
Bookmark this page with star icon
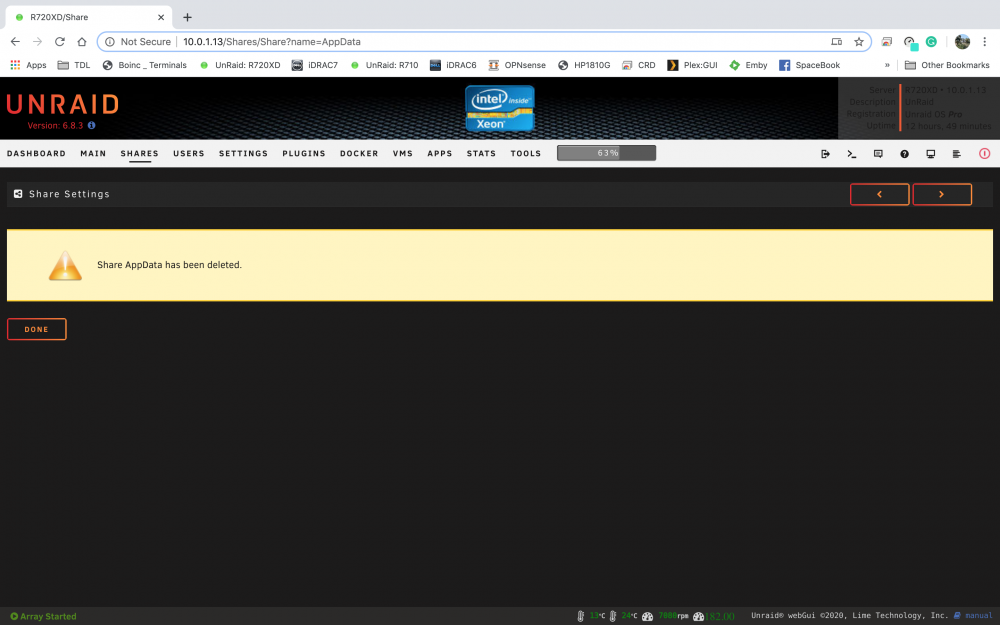pos(859,41)
